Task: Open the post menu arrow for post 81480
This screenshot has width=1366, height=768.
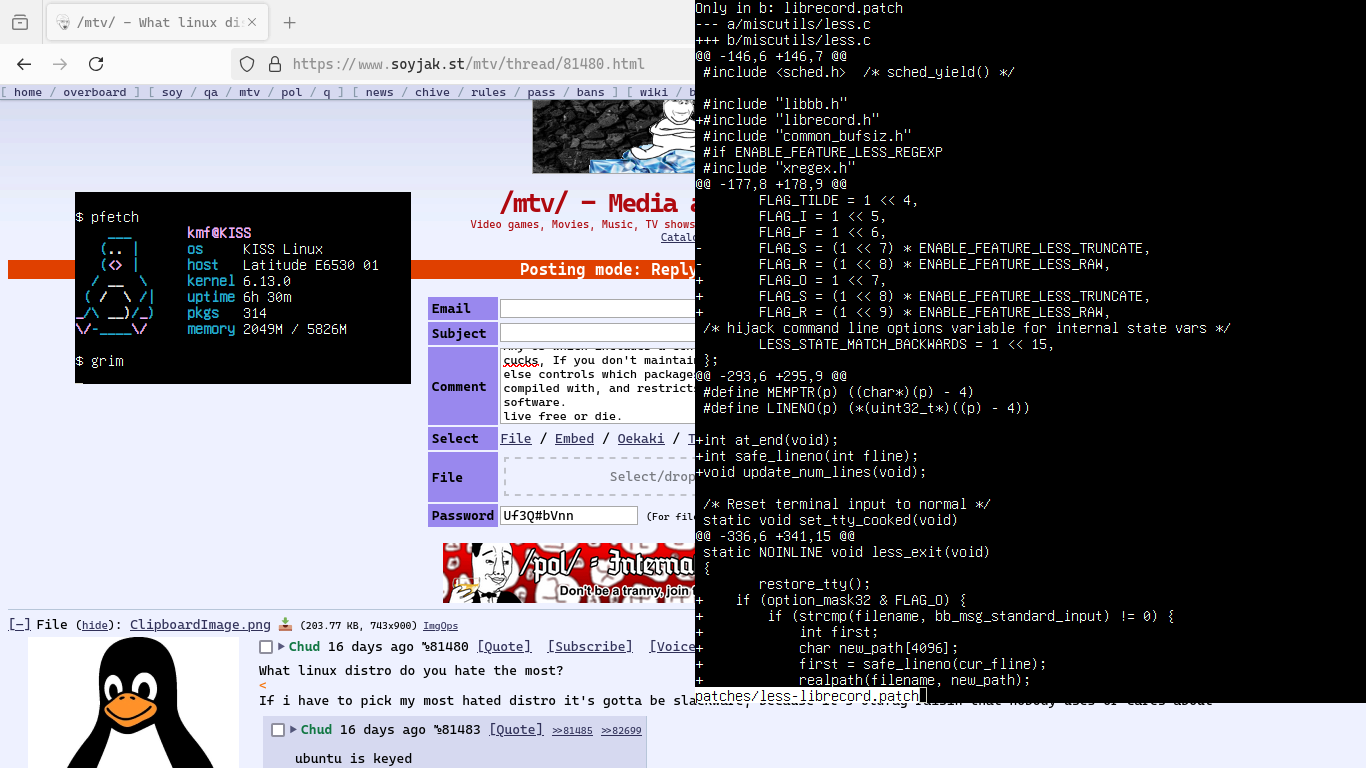Action: 282,646
